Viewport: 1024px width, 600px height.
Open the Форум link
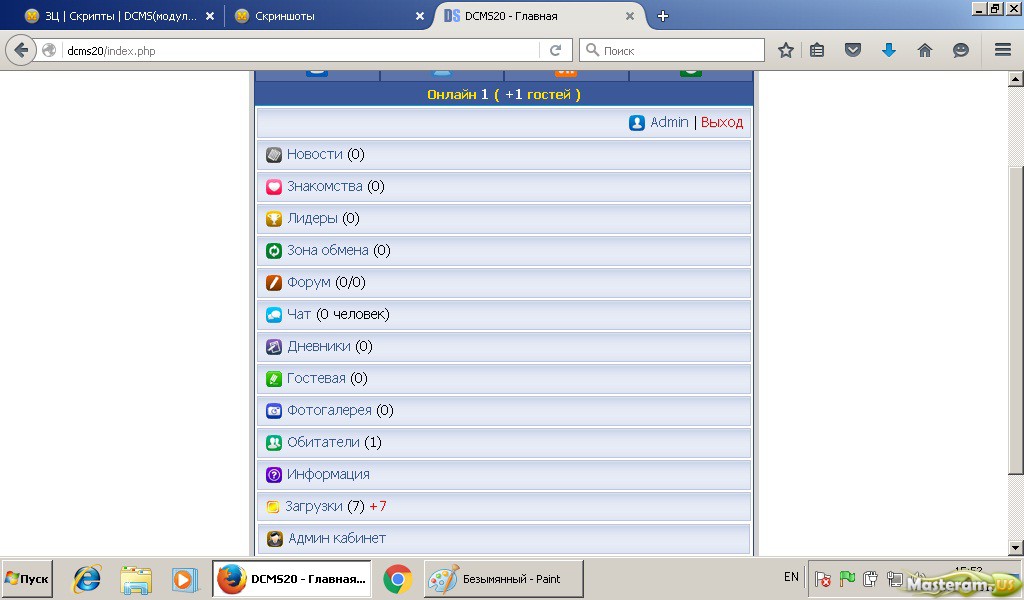click(309, 283)
